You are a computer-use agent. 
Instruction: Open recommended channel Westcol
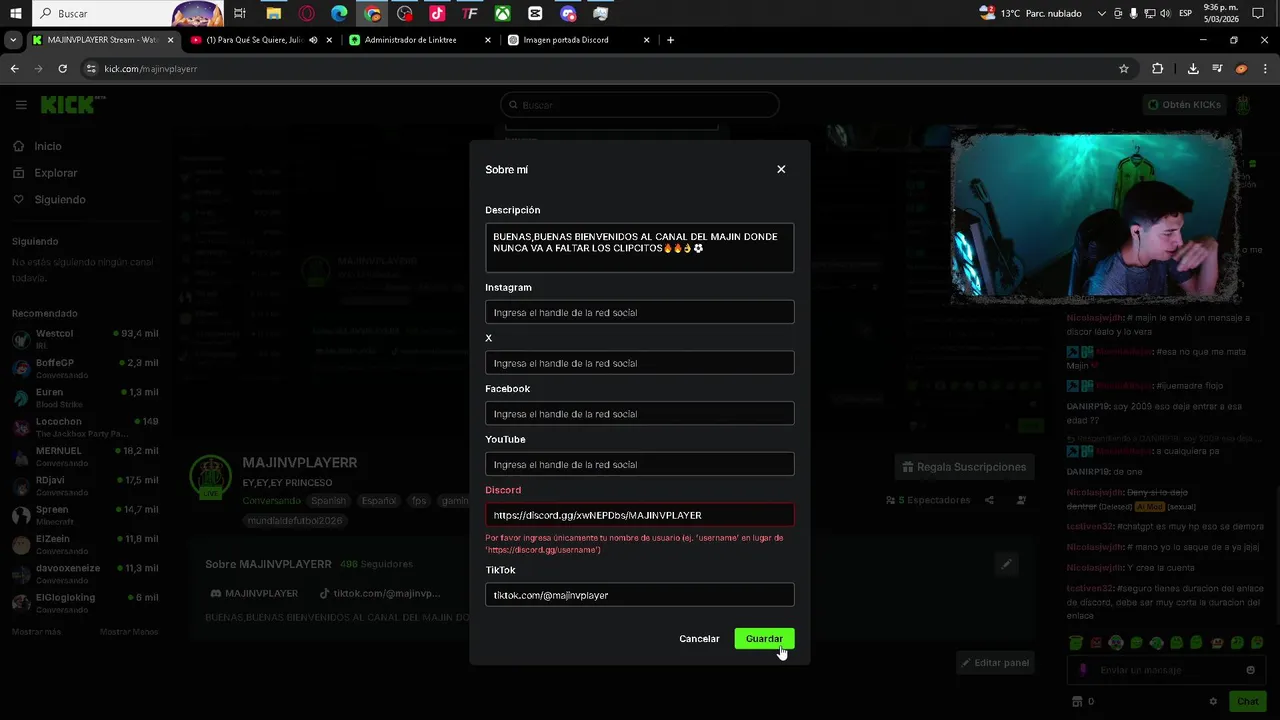tap(85, 338)
